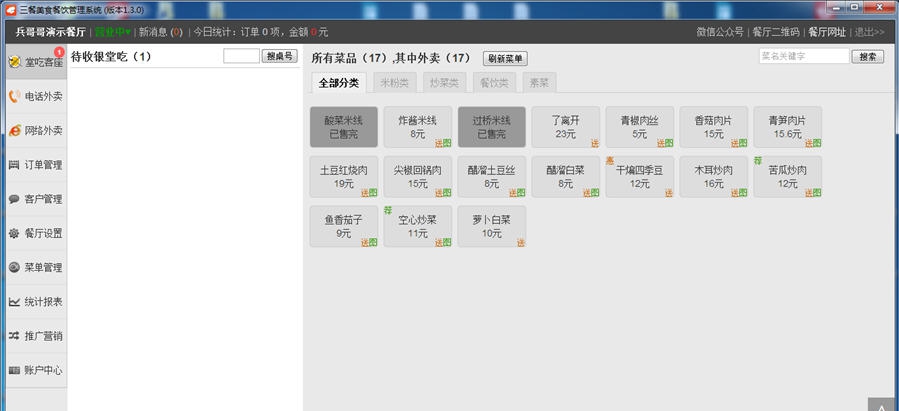Add 香菇肉片 15元 dish

(x=714, y=127)
